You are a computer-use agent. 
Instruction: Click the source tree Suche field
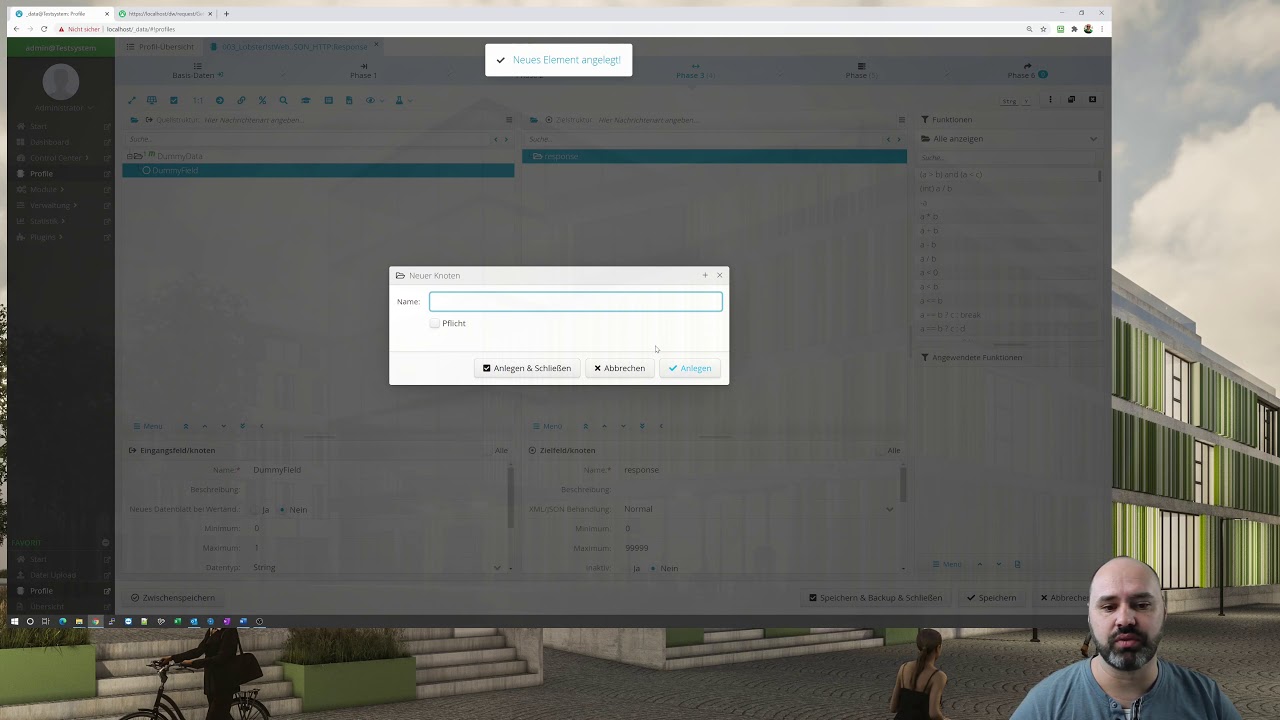coord(308,139)
